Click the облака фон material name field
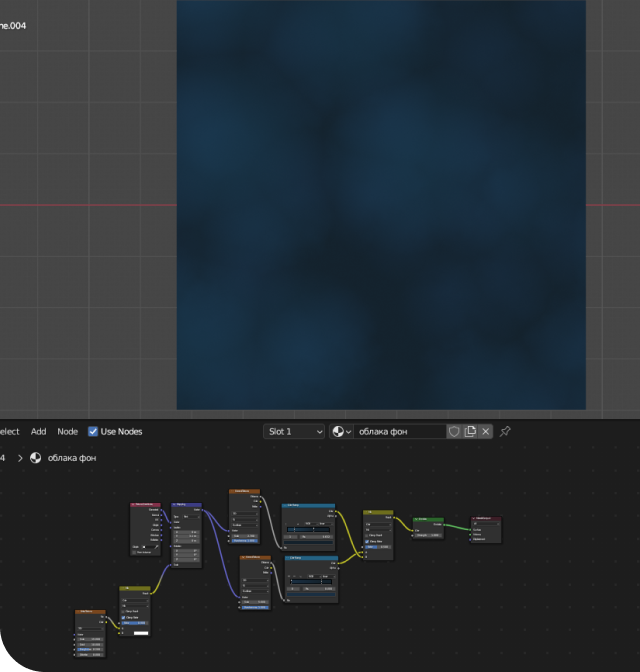Viewport: 640px width, 672px height. coord(400,431)
